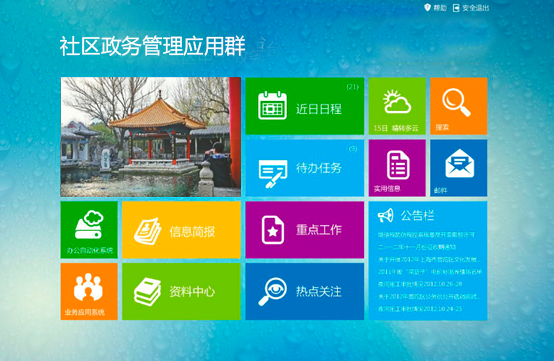Open the 热点关注 eye magnifier tile
554x361 pixels.
[305, 291]
